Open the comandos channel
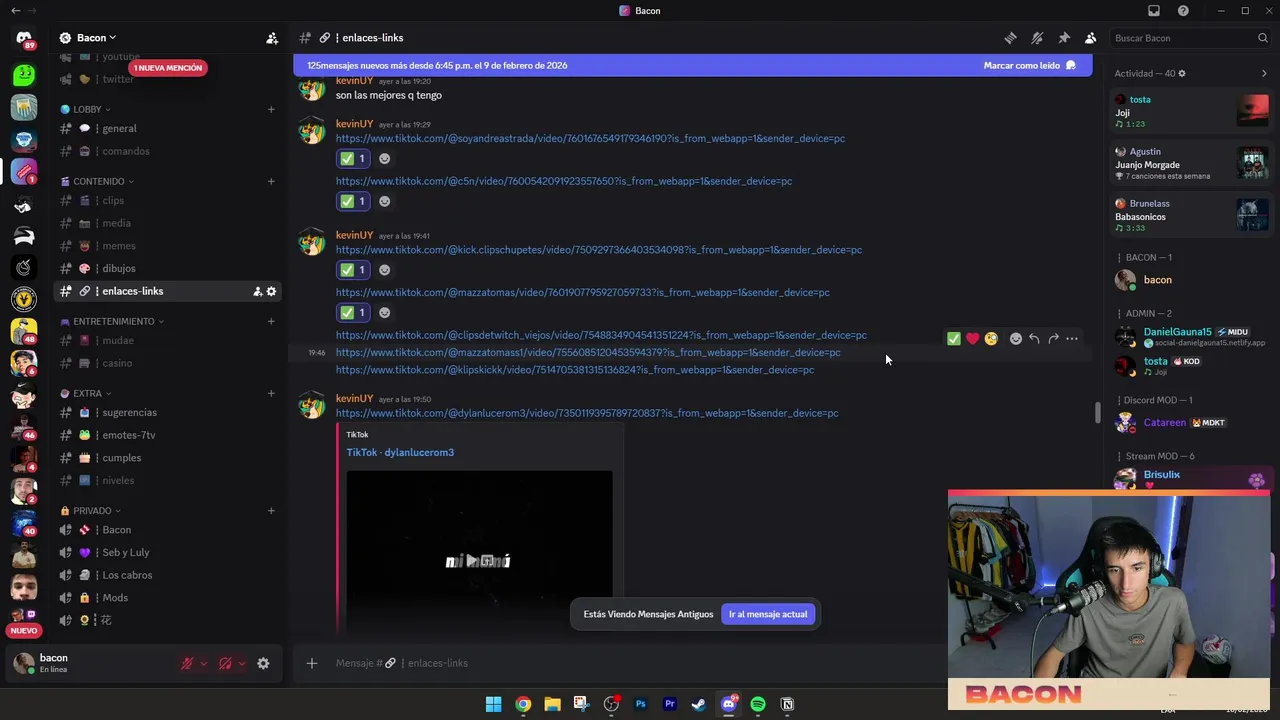This screenshot has height=720, width=1280. pyautogui.click(x=168, y=151)
